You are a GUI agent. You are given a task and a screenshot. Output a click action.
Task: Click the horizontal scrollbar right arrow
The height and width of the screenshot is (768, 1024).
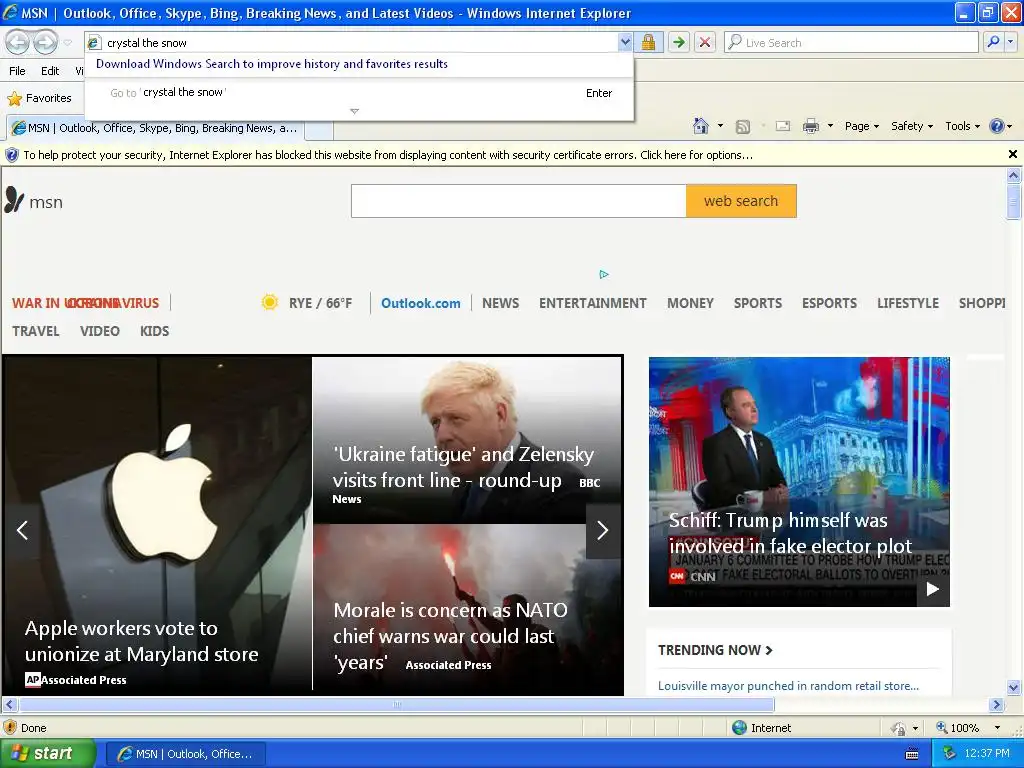coord(997,705)
